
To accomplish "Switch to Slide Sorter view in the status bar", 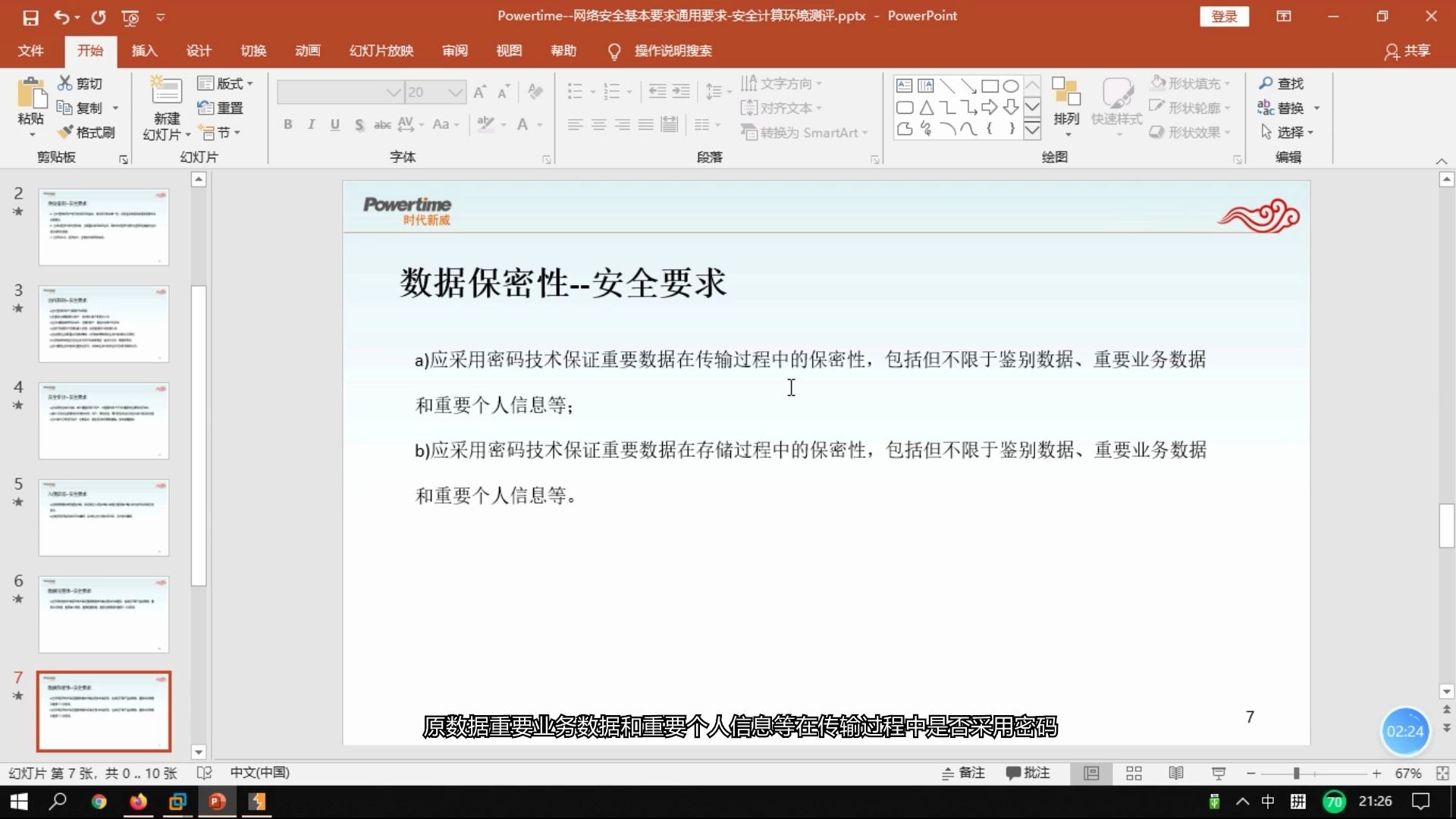I will click(x=1134, y=773).
